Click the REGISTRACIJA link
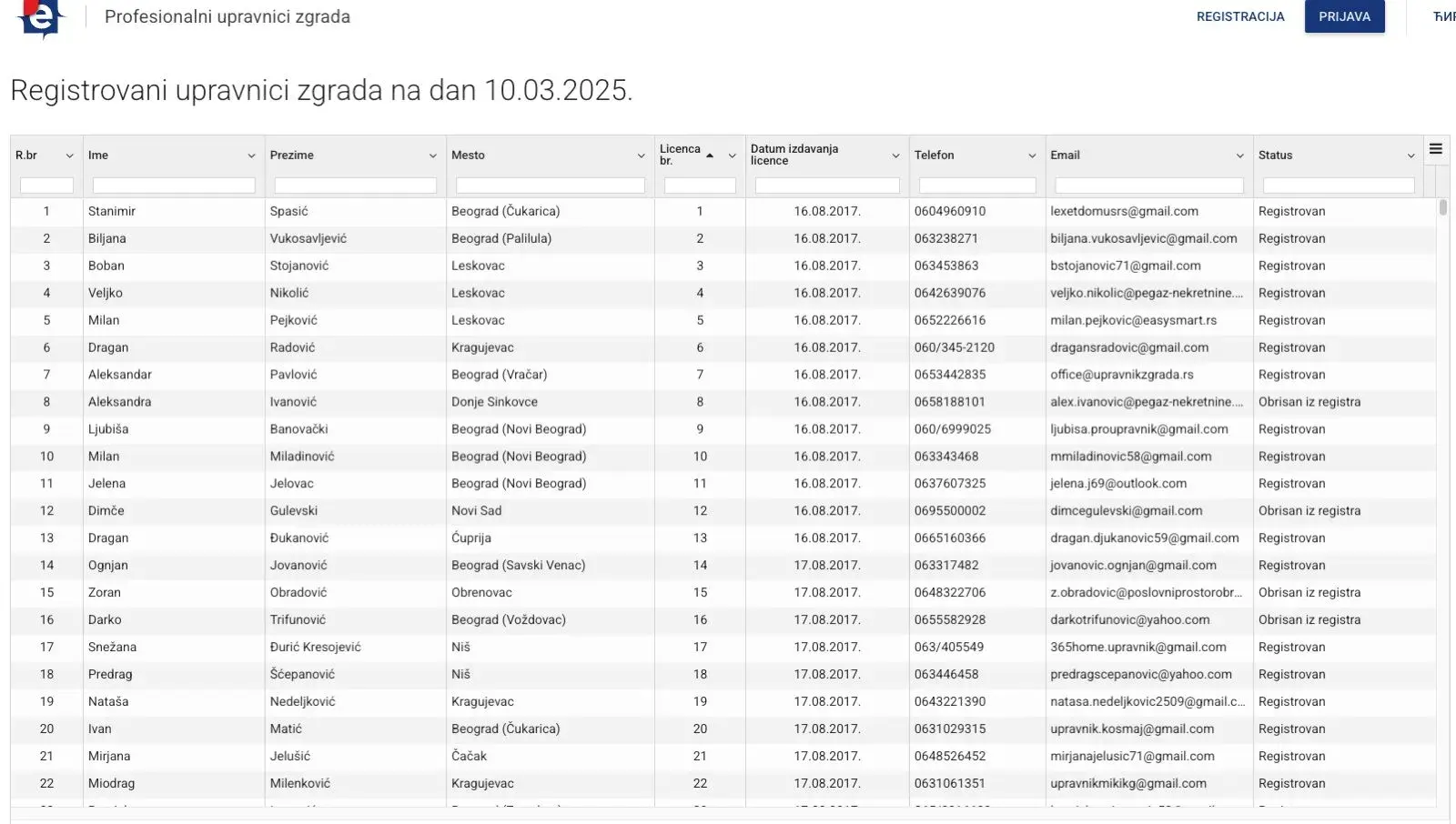Screen dimensions: 1456x824 pos(1239,16)
